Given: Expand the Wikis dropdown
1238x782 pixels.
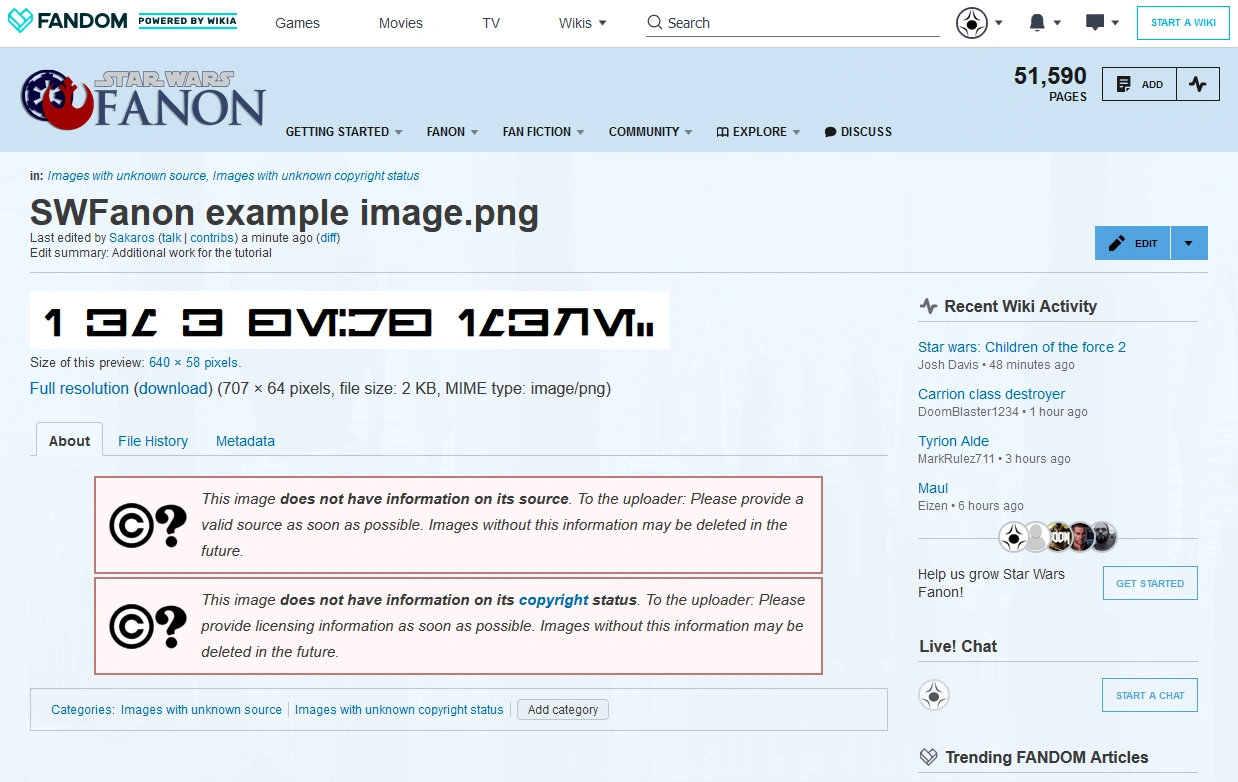Looking at the screenshot, I should point(583,23).
